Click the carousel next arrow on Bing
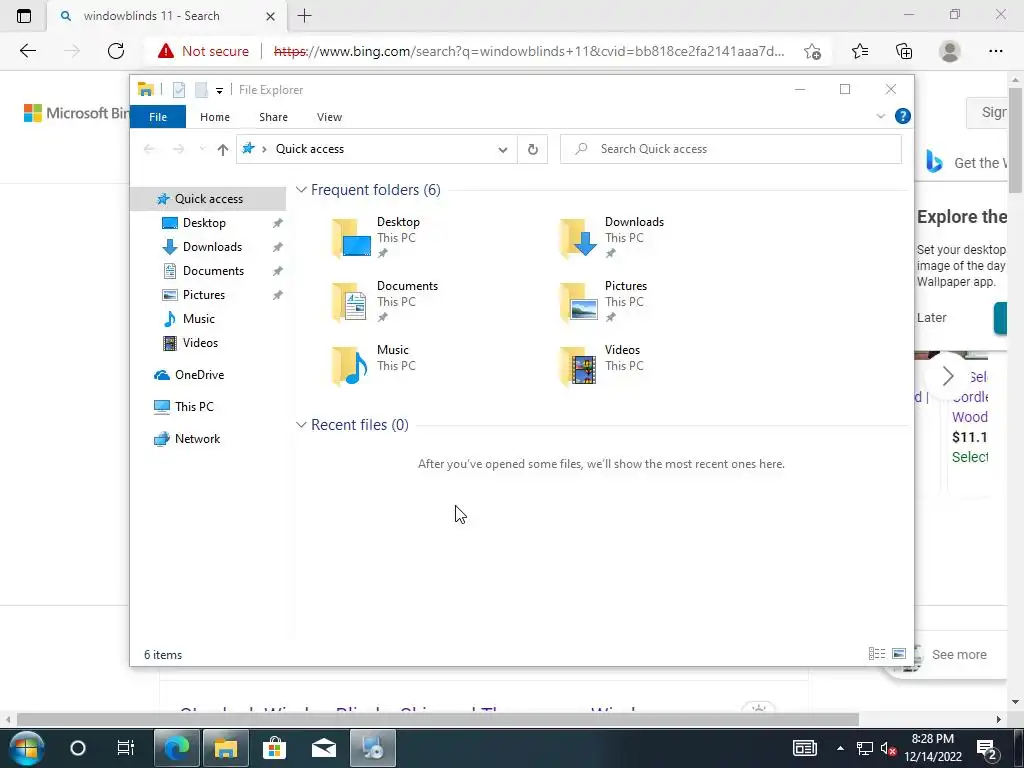 pyautogui.click(x=948, y=376)
